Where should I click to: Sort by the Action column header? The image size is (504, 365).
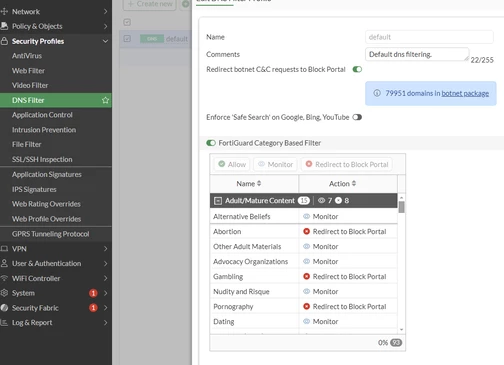[x=342, y=184]
